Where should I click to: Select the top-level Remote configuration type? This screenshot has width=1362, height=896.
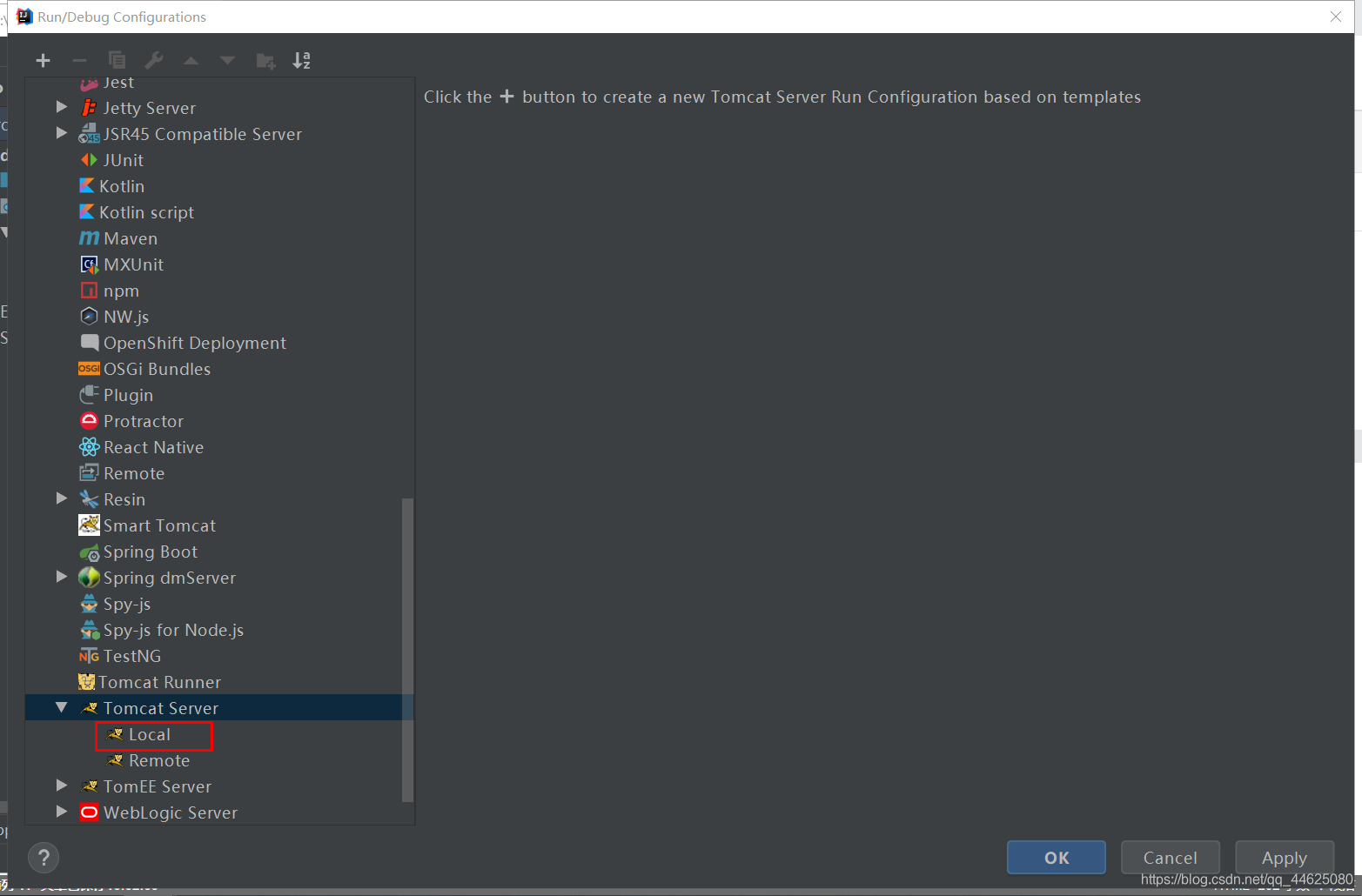[x=134, y=473]
